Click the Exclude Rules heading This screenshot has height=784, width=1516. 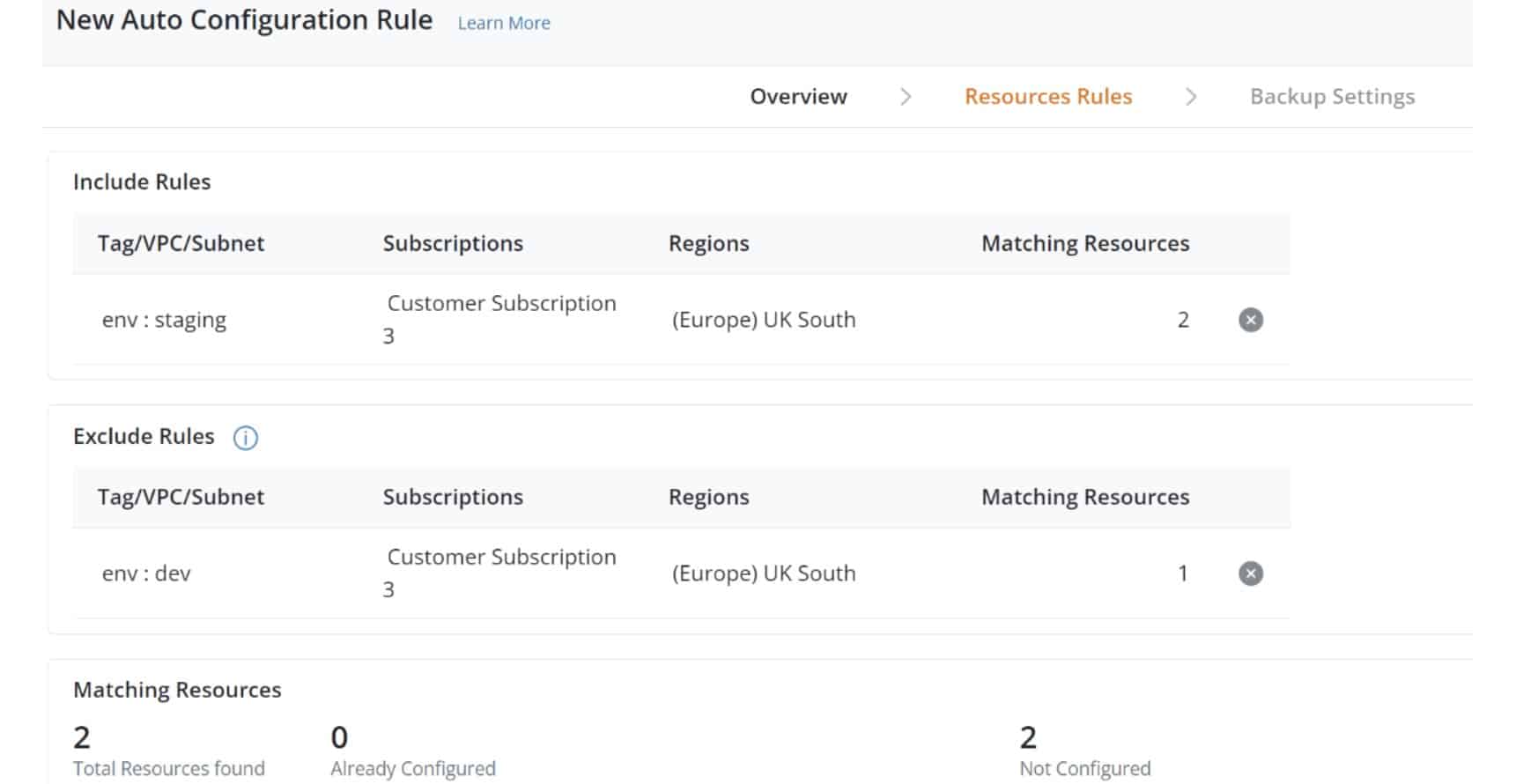[x=144, y=436]
